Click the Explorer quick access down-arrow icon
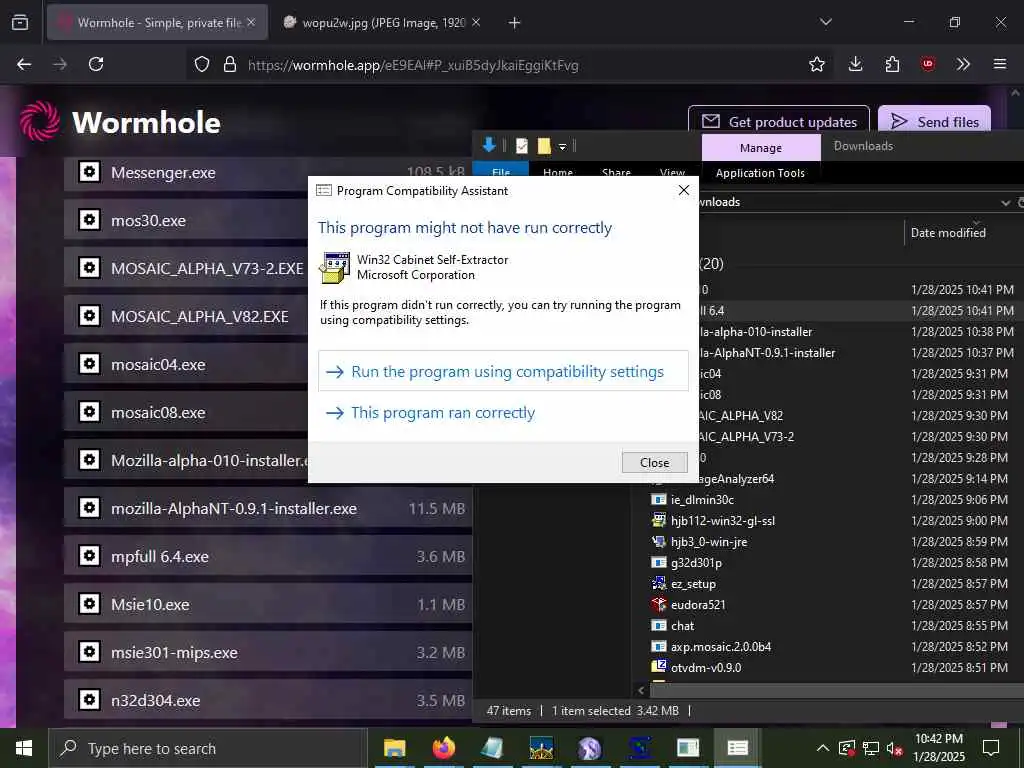The height and width of the screenshot is (768, 1024). pyautogui.click(x=488, y=145)
